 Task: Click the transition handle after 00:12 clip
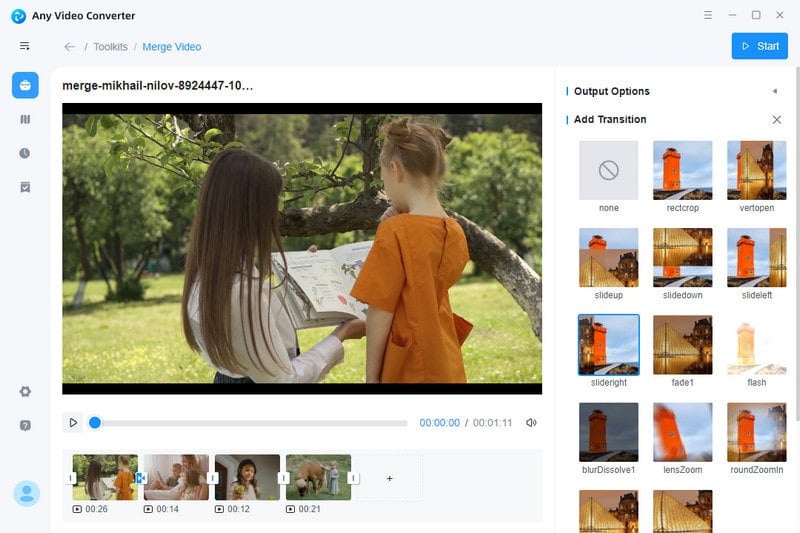point(283,478)
